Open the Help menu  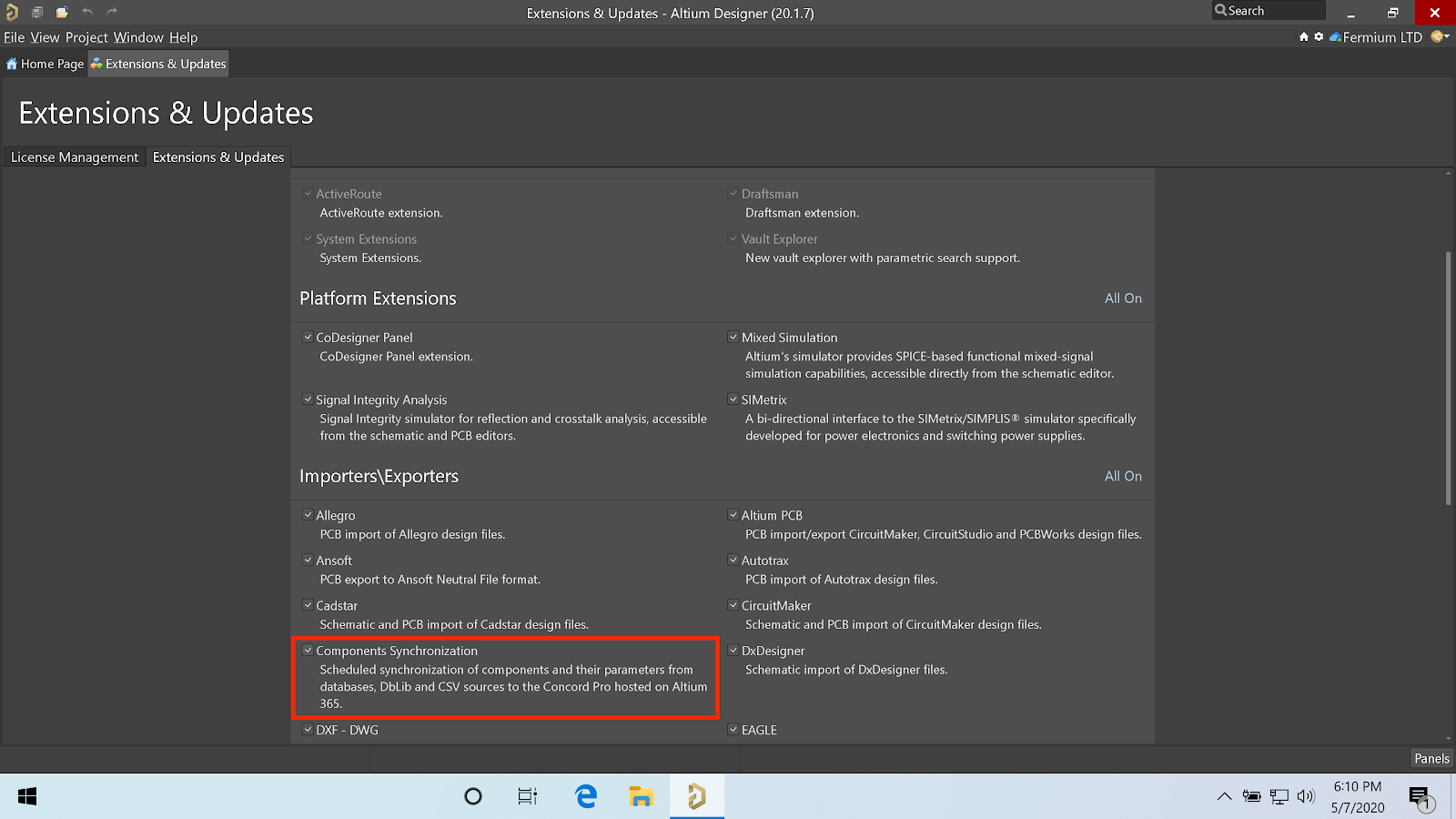click(183, 37)
